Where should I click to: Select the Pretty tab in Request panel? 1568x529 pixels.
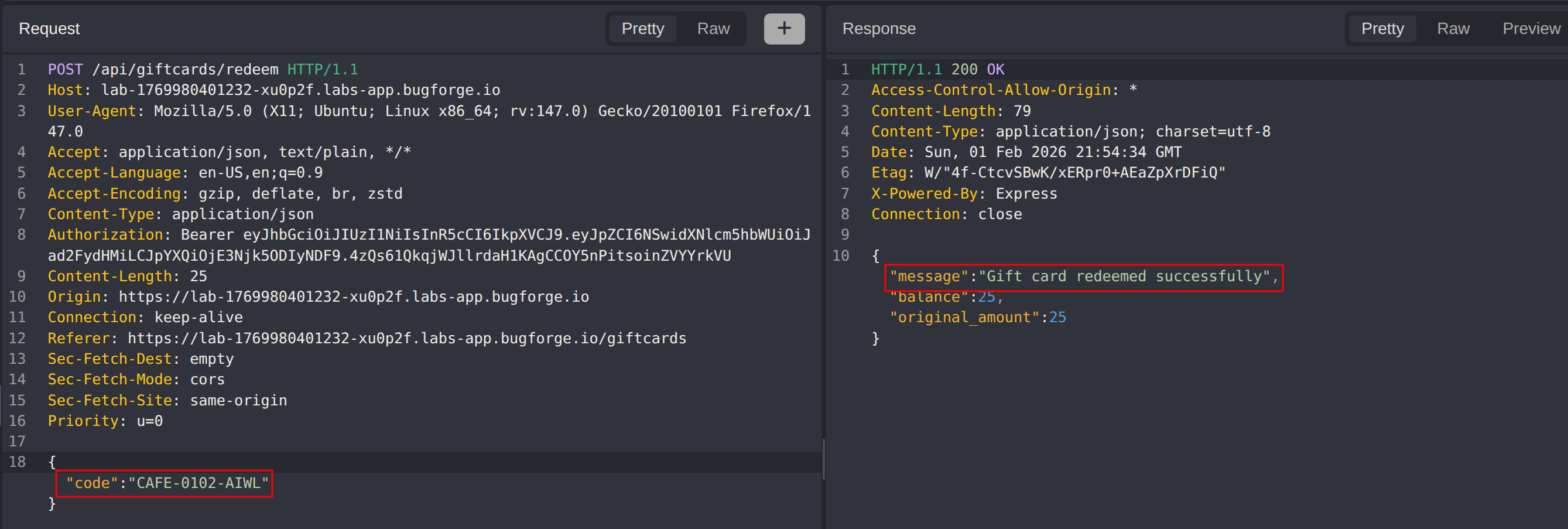point(642,29)
